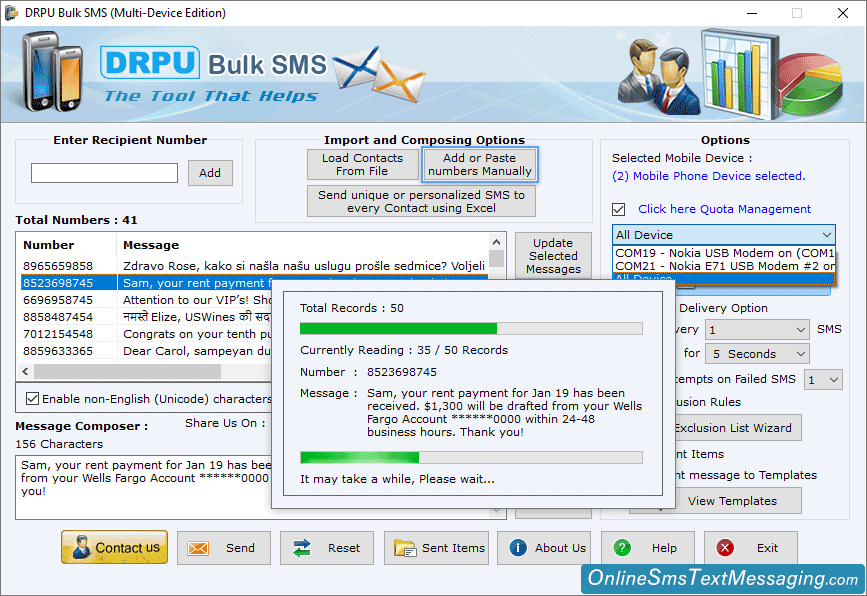Click the pie chart graphic in banner
The image size is (867, 596).
click(x=811, y=84)
